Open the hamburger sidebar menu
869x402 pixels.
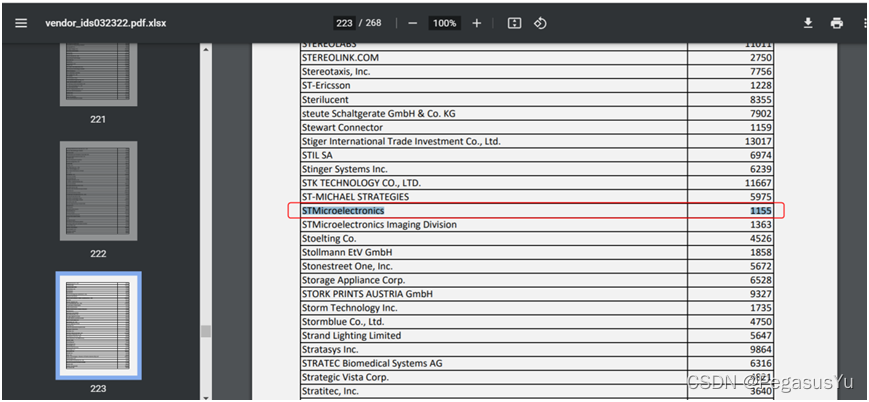21,23
